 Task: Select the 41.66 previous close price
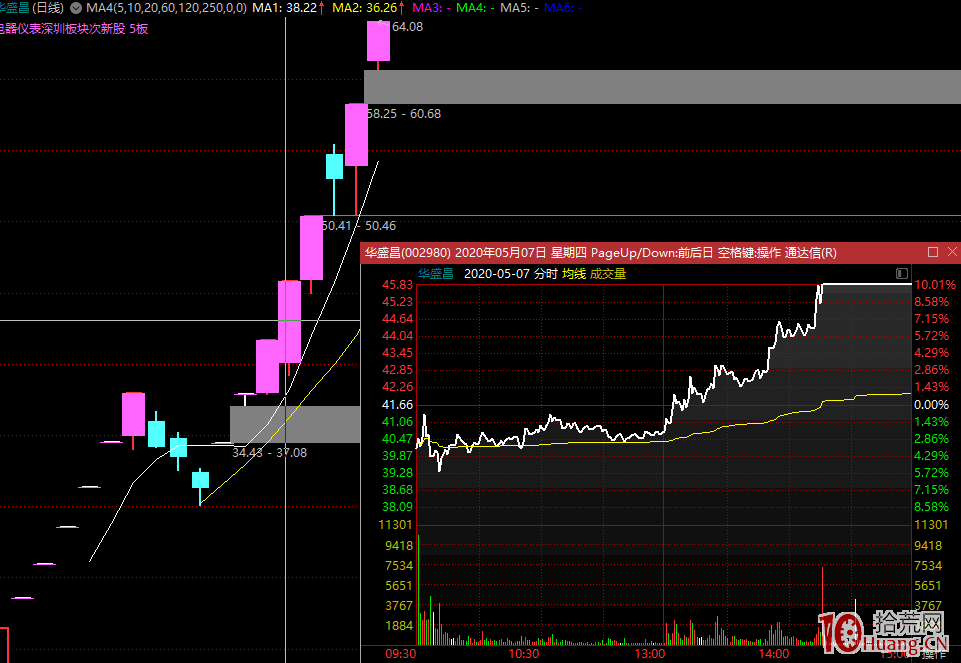click(397, 405)
